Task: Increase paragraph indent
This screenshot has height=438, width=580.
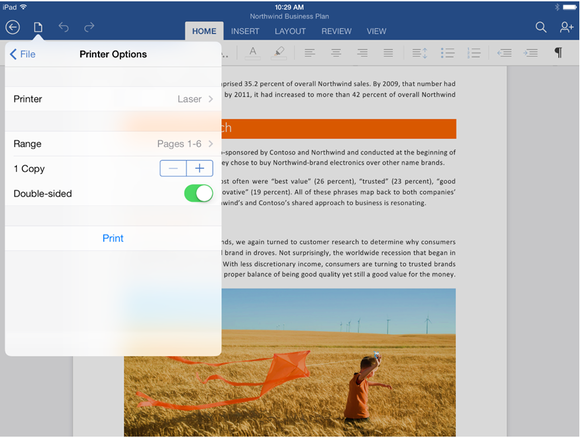Action: (530, 53)
